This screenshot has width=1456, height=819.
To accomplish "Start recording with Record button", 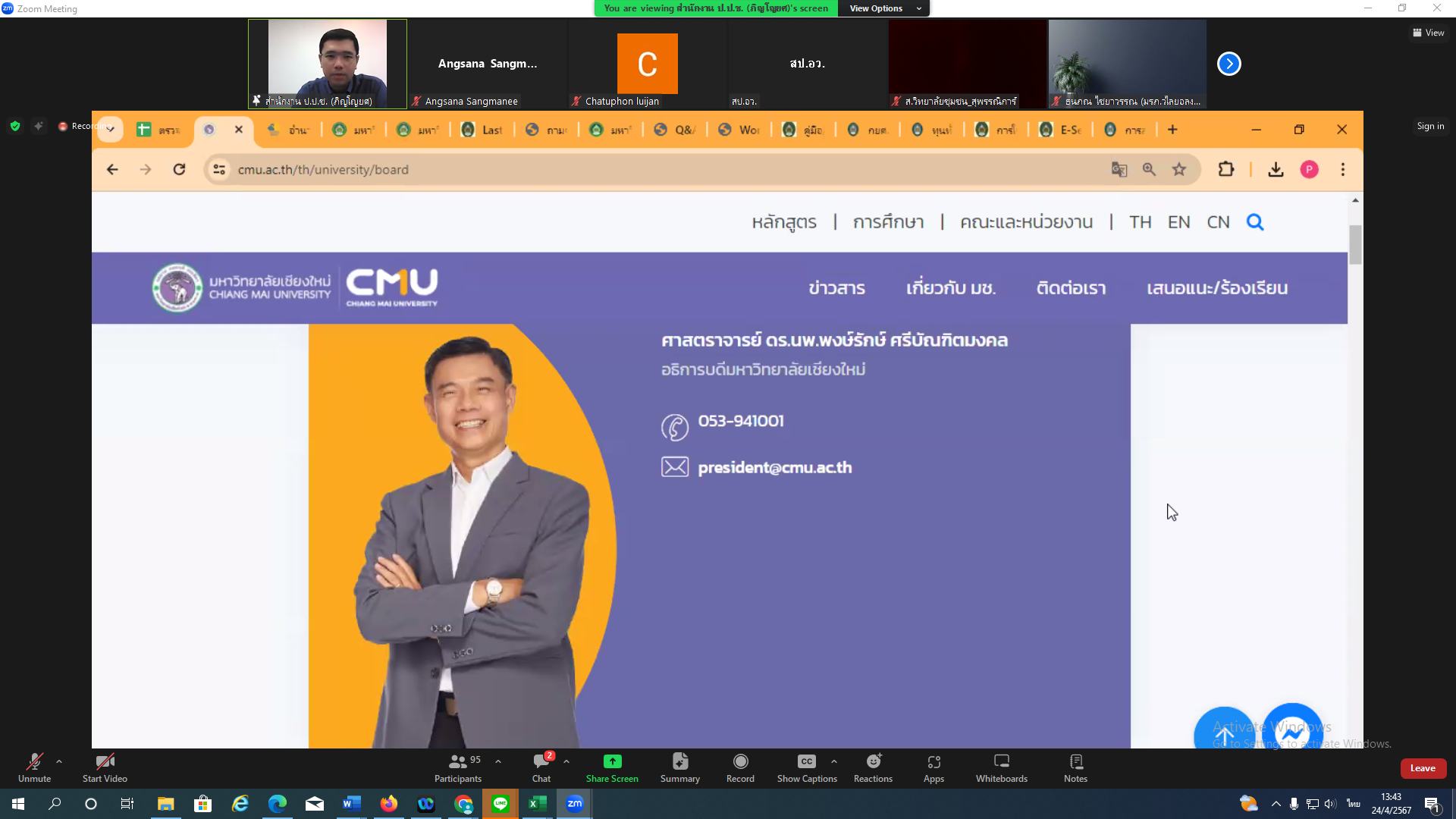I will tap(740, 767).
